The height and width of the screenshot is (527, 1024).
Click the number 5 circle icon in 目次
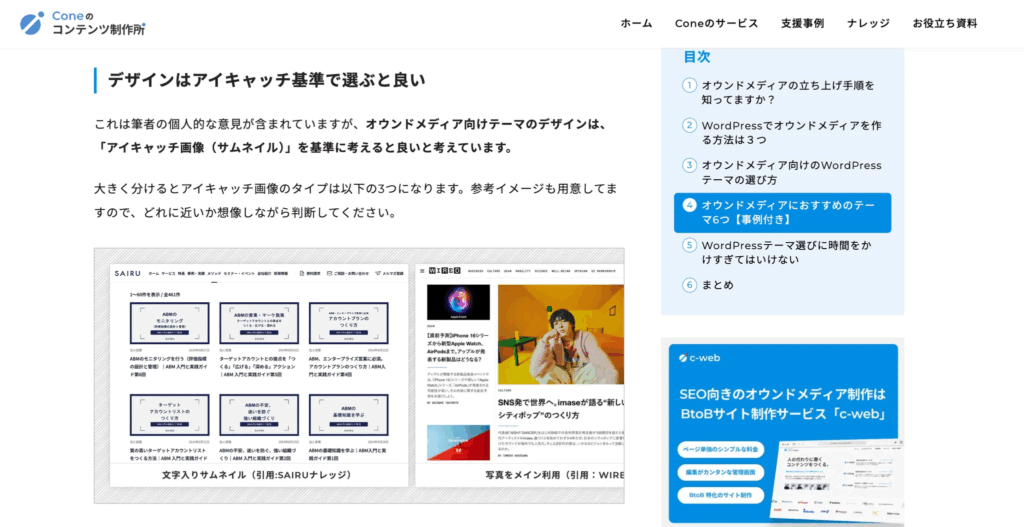click(x=690, y=246)
